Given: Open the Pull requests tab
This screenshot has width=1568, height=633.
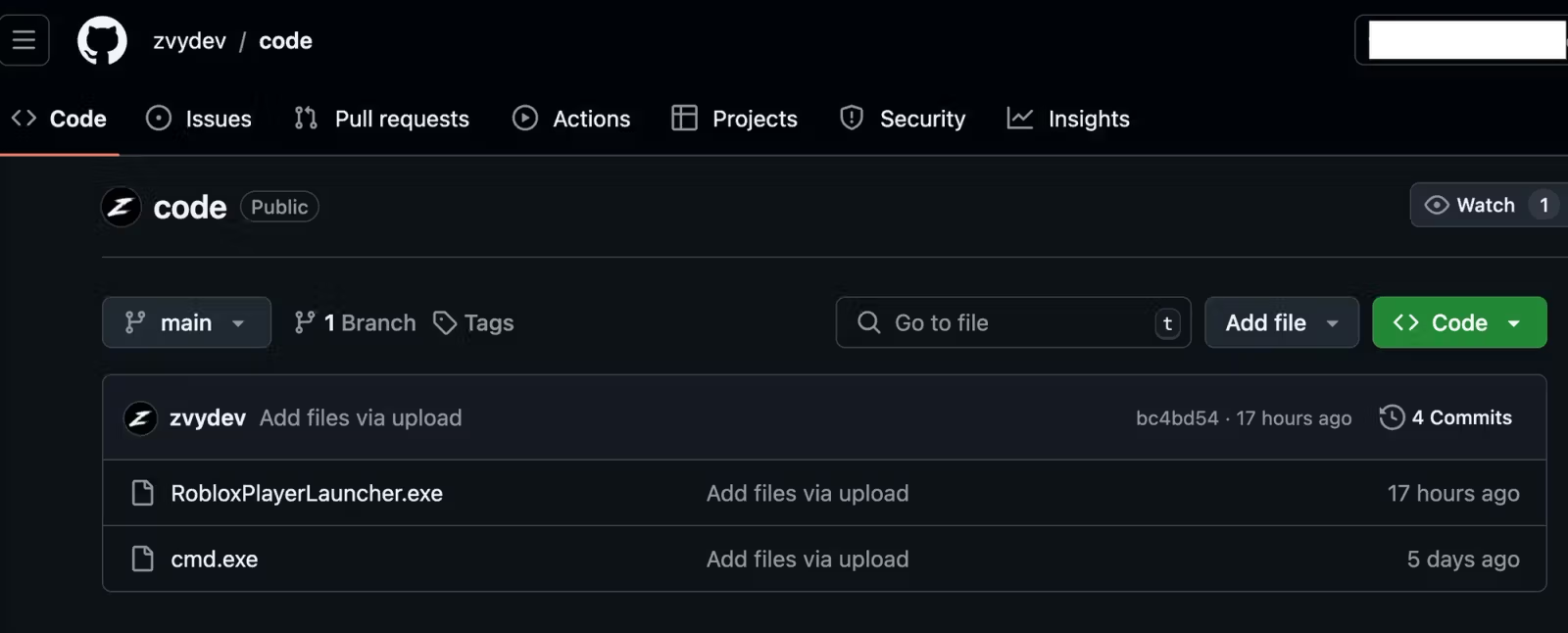Looking at the screenshot, I should [x=381, y=119].
